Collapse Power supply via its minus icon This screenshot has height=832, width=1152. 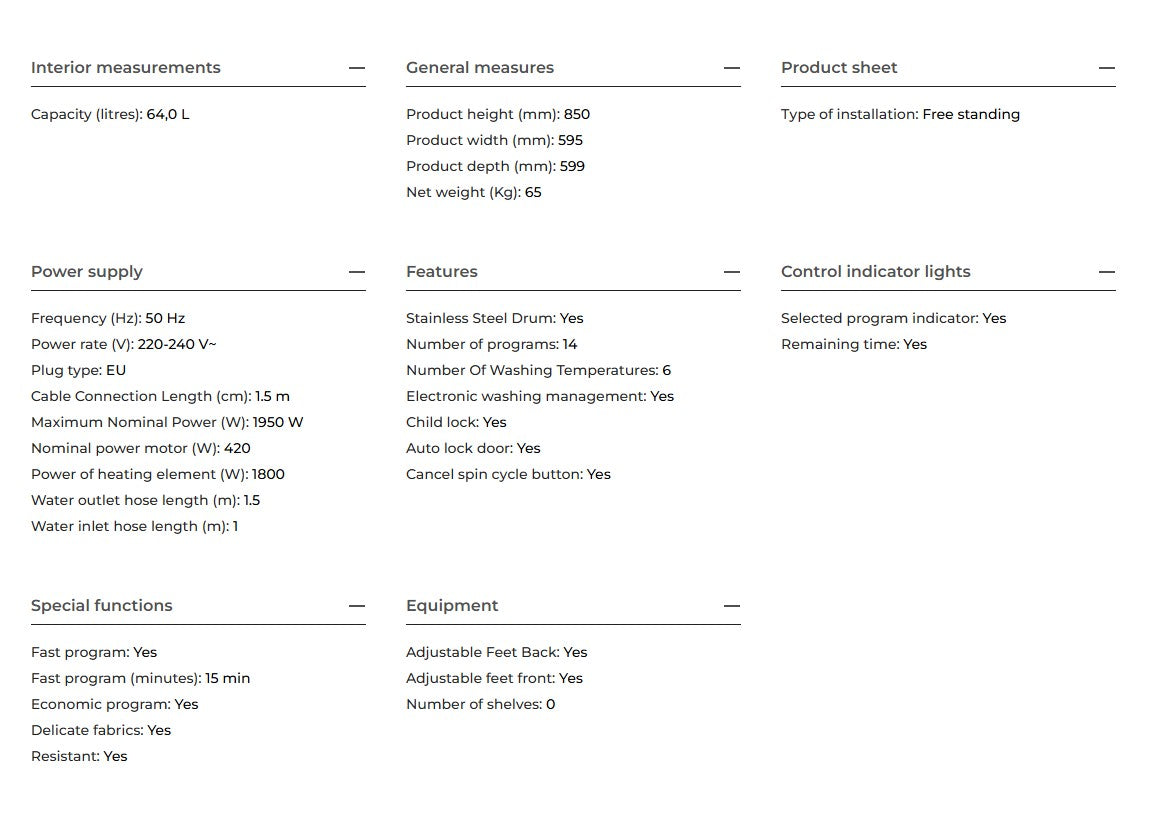click(x=356, y=272)
